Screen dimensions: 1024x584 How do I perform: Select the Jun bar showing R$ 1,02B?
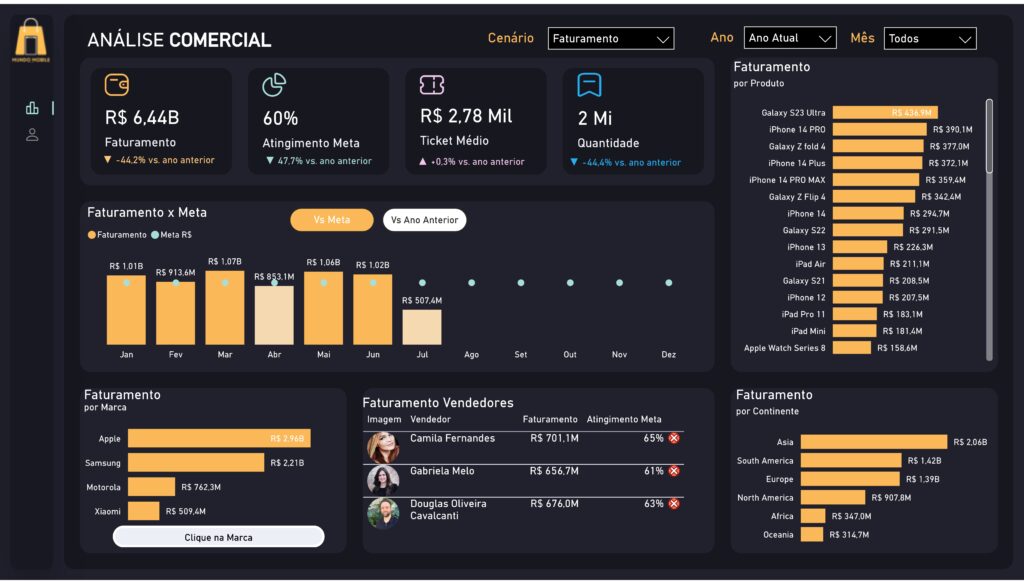[x=373, y=310]
